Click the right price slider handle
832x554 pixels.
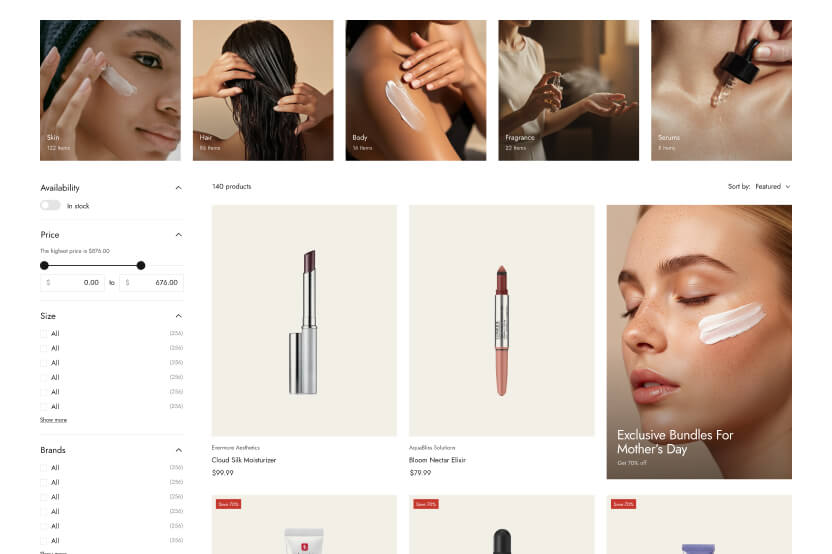click(x=141, y=265)
